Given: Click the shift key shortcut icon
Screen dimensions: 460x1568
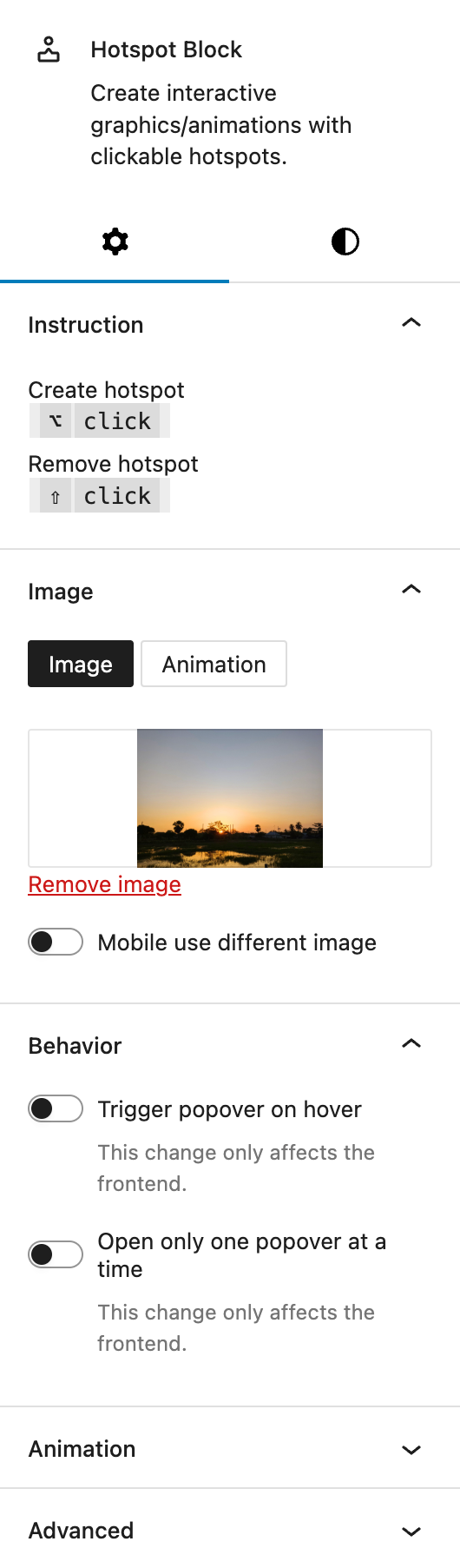Looking at the screenshot, I should (56, 496).
